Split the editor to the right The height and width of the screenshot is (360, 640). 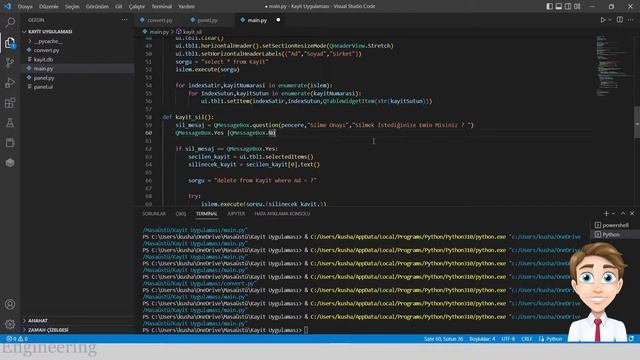(x=620, y=20)
